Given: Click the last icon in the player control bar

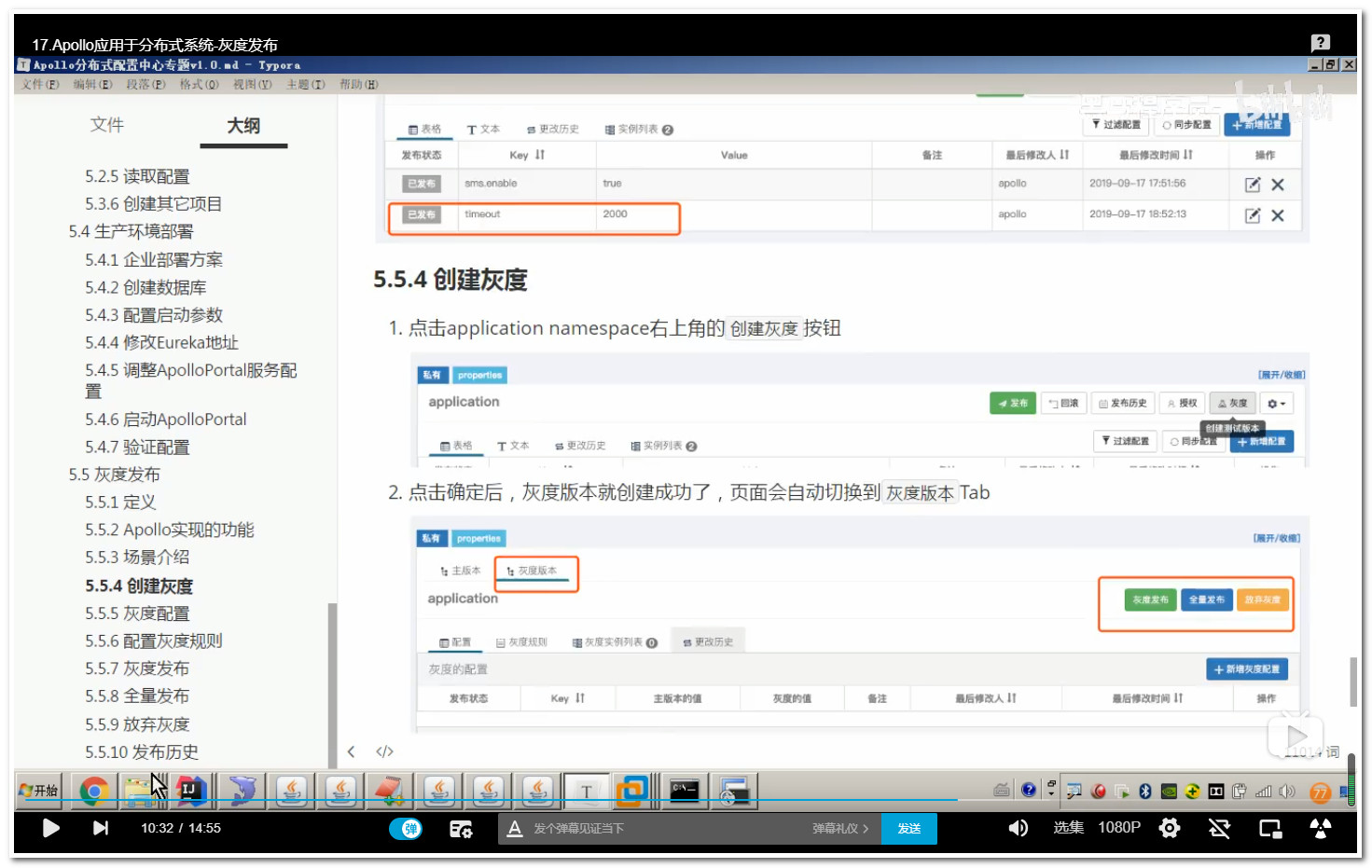Looking at the screenshot, I should click(x=1321, y=828).
